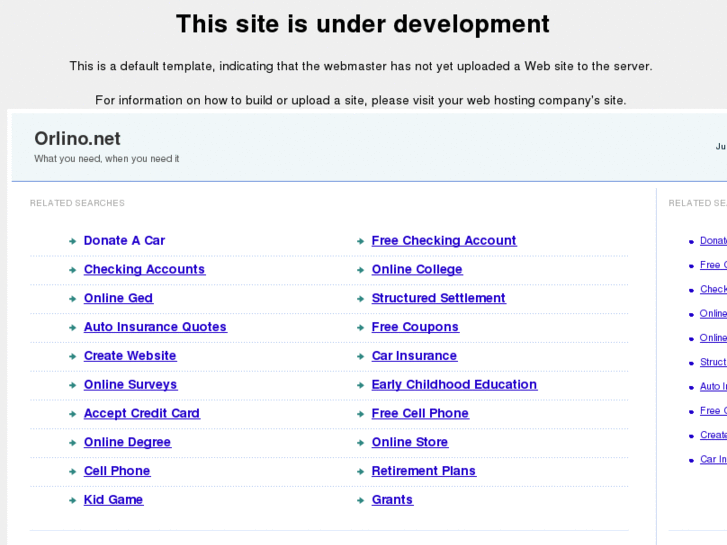
Task: Select the Kid Game link
Action: pyautogui.click(x=114, y=500)
